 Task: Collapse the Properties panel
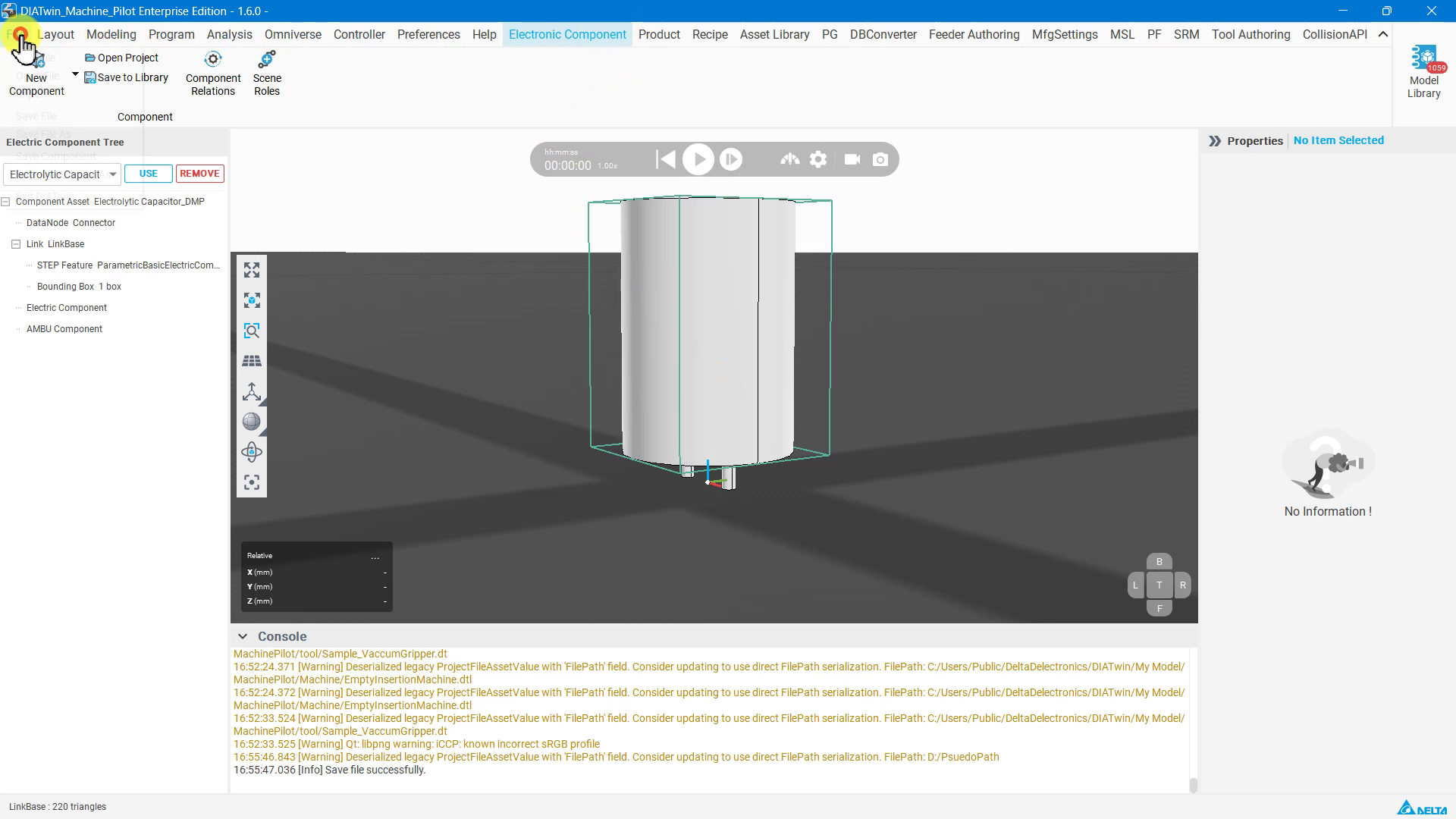click(x=1215, y=141)
